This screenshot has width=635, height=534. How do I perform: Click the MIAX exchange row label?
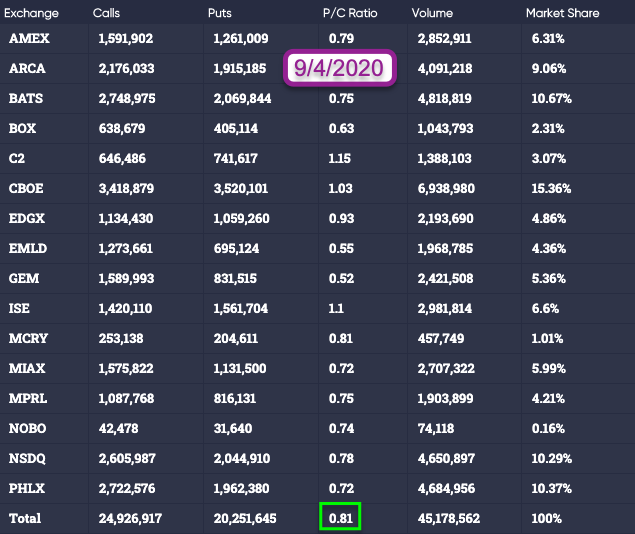point(26,369)
